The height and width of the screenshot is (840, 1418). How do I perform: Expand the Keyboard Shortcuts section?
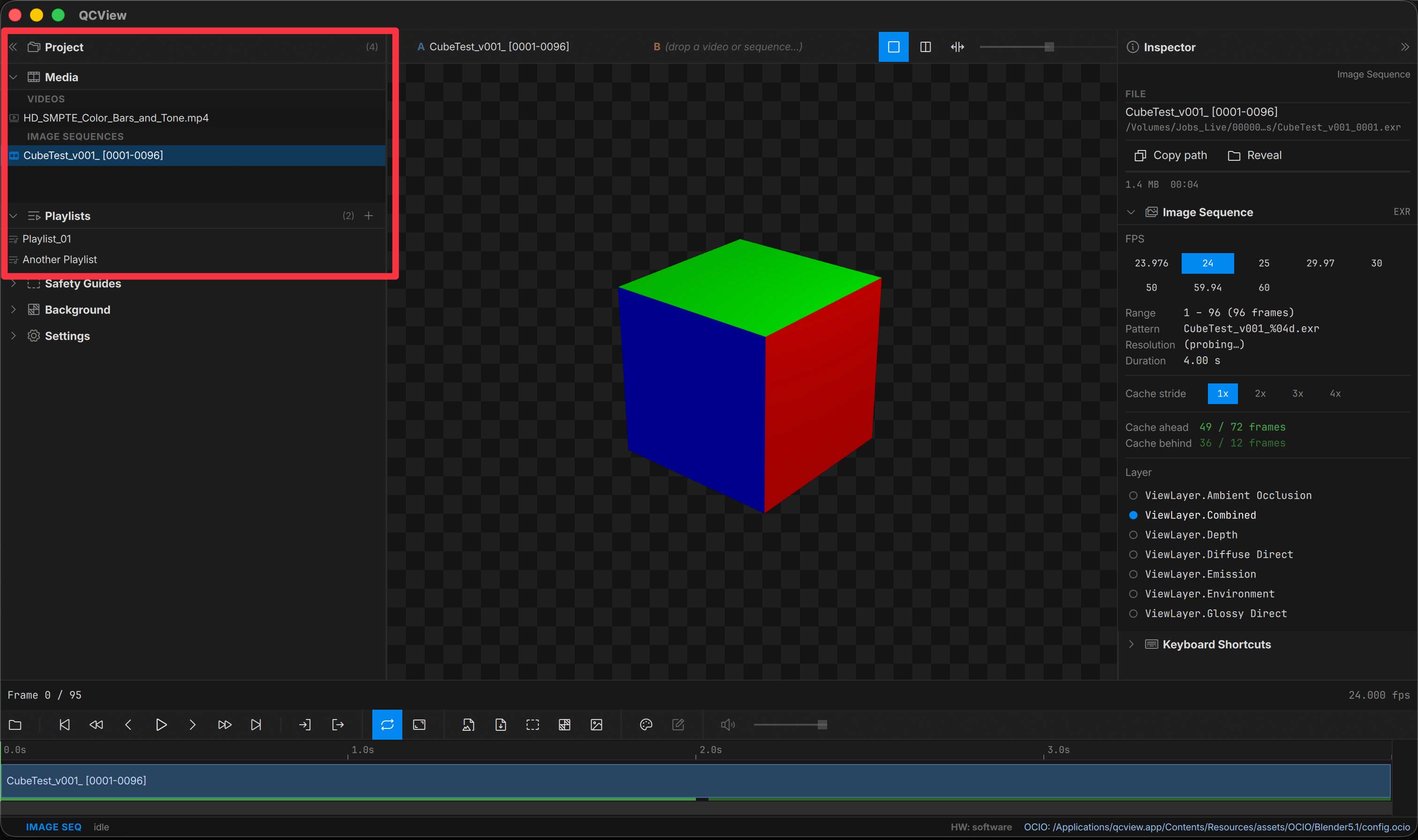1131,644
